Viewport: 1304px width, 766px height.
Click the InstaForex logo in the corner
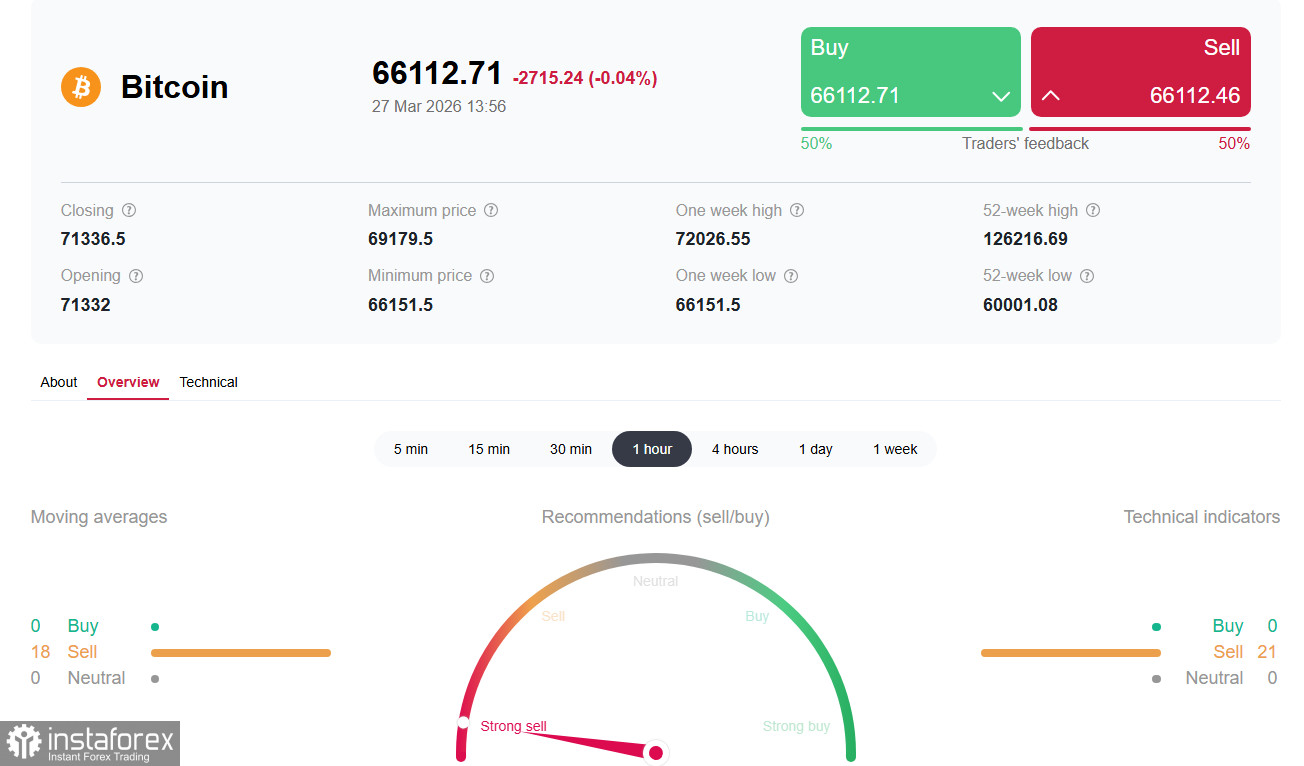pos(90,743)
